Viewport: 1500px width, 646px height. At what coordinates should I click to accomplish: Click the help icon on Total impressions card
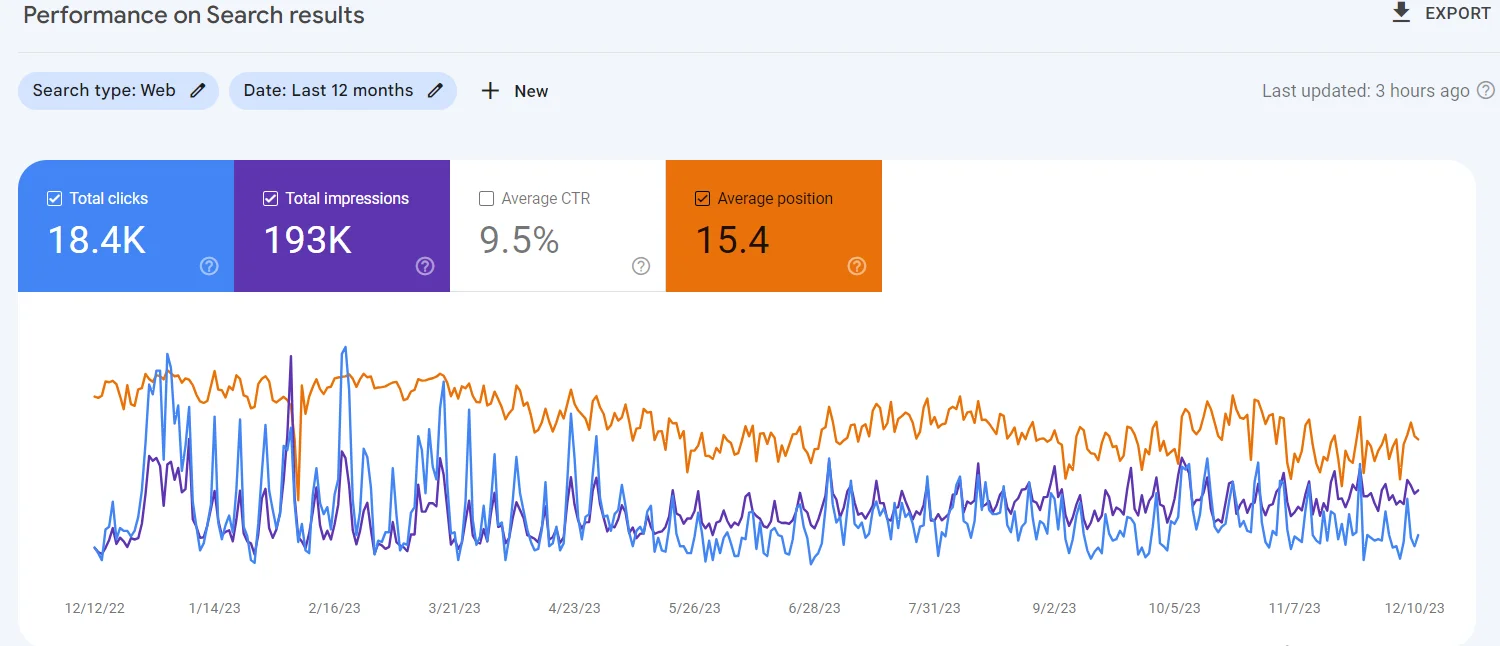pyautogui.click(x=425, y=266)
